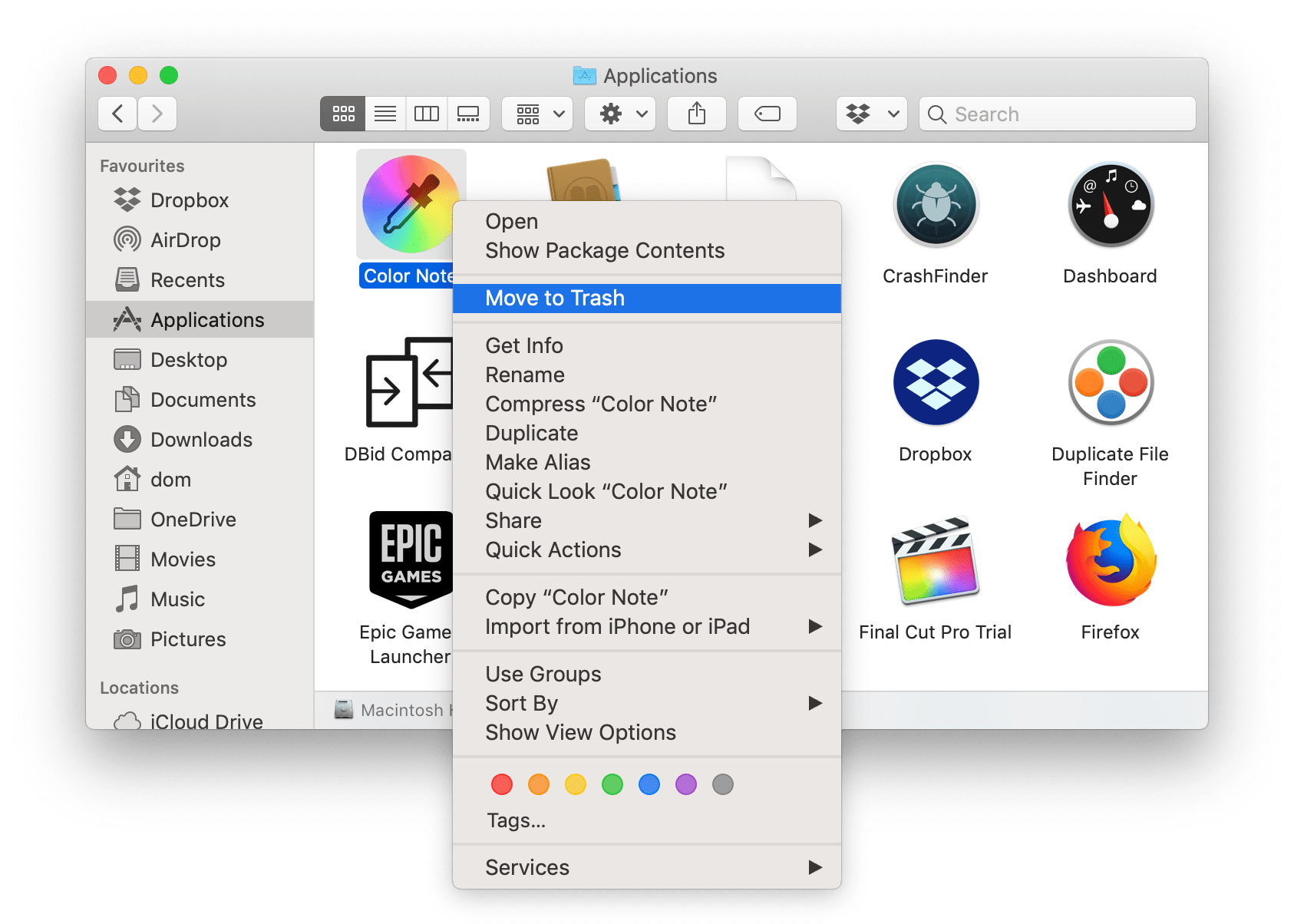Select Downloads in the sidebar
The image size is (1294, 924).
point(202,439)
